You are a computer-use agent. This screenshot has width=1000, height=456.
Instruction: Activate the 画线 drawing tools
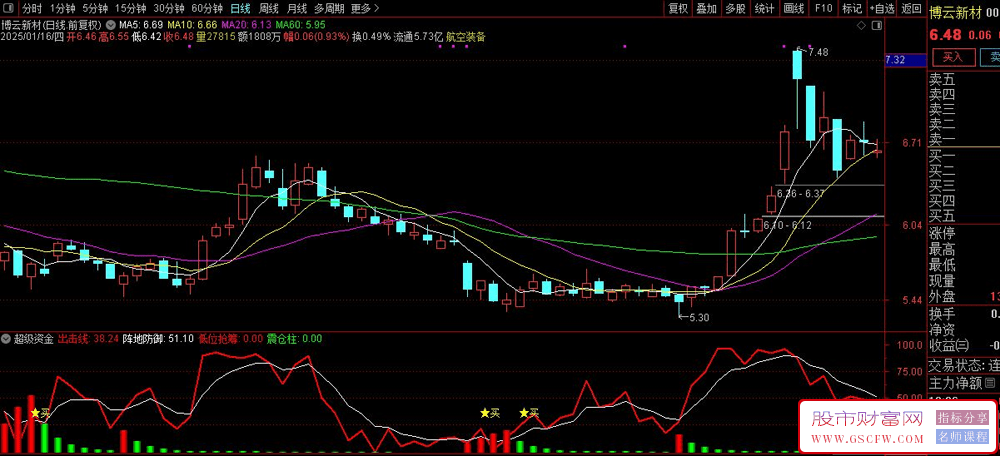coord(794,8)
